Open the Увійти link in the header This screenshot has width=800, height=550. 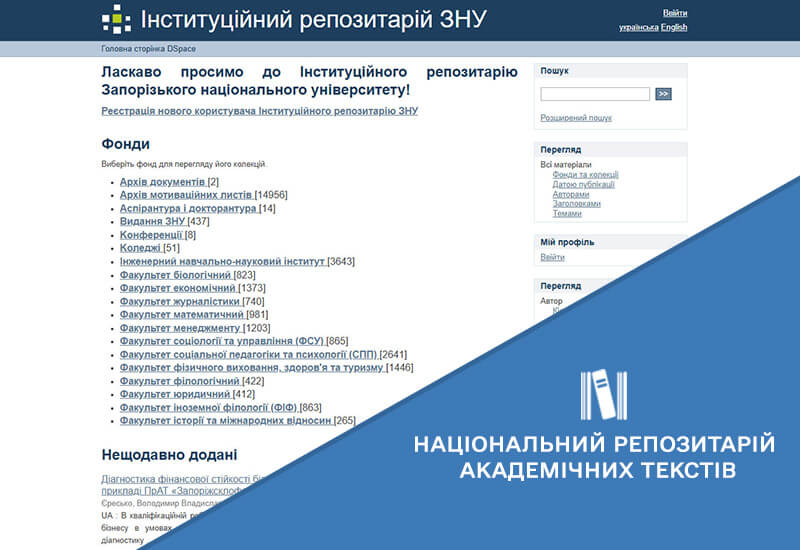tap(674, 13)
